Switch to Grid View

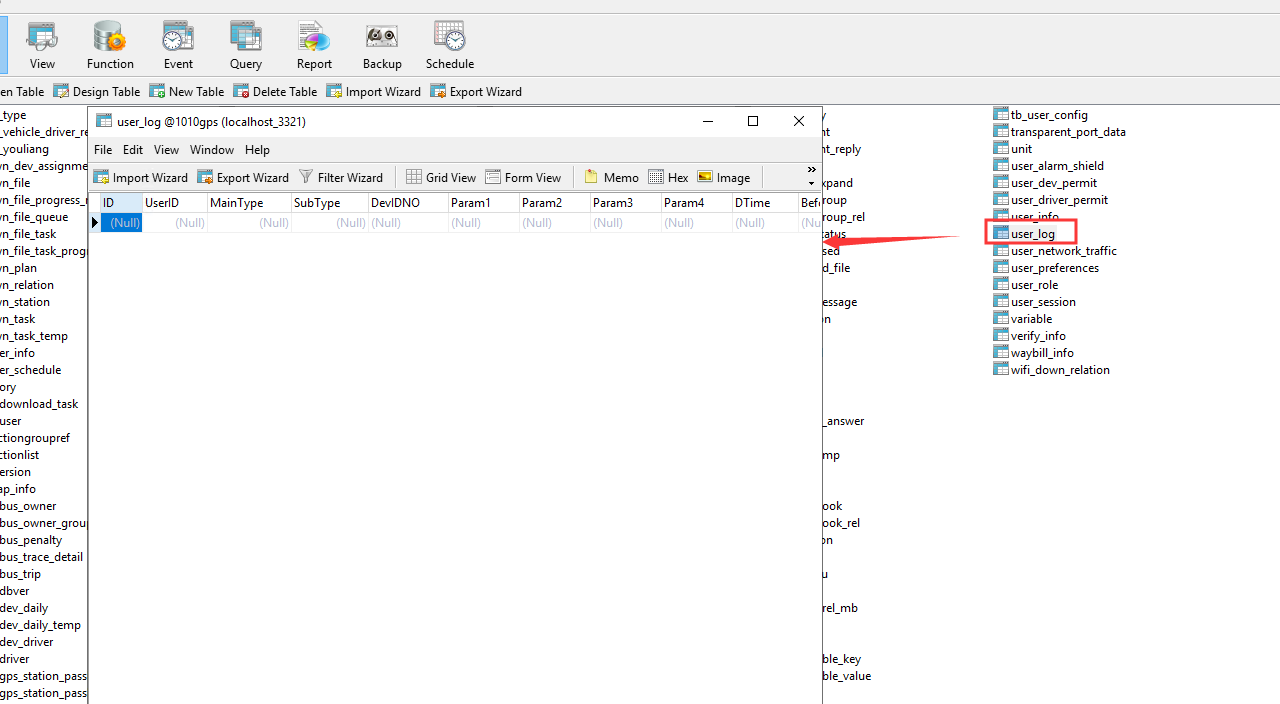click(441, 177)
